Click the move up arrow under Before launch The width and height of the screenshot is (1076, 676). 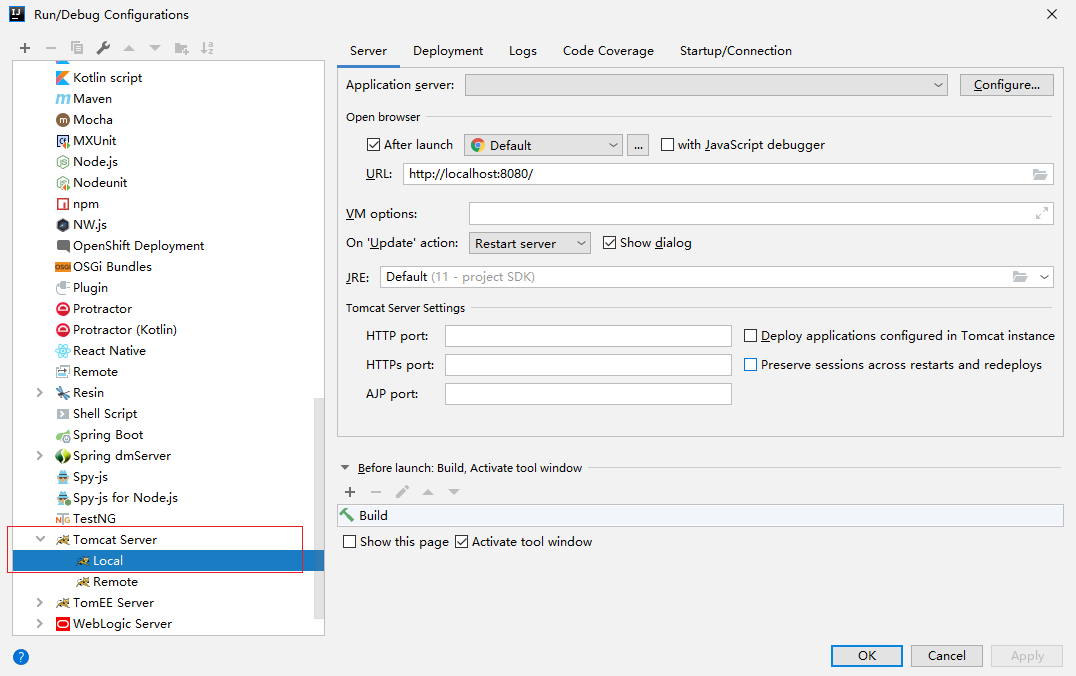pos(428,492)
